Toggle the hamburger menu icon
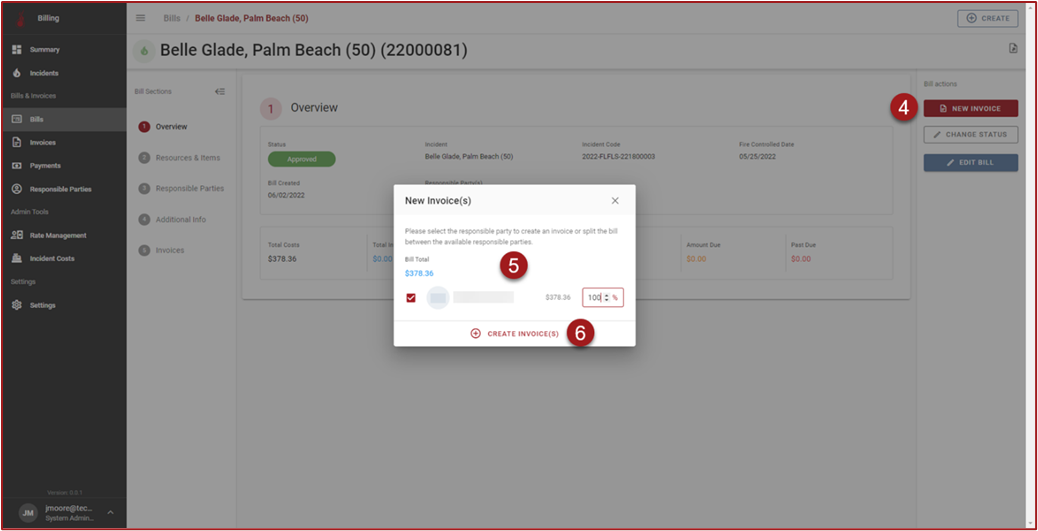This screenshot has height=531, width=1038. coord(140,18)
